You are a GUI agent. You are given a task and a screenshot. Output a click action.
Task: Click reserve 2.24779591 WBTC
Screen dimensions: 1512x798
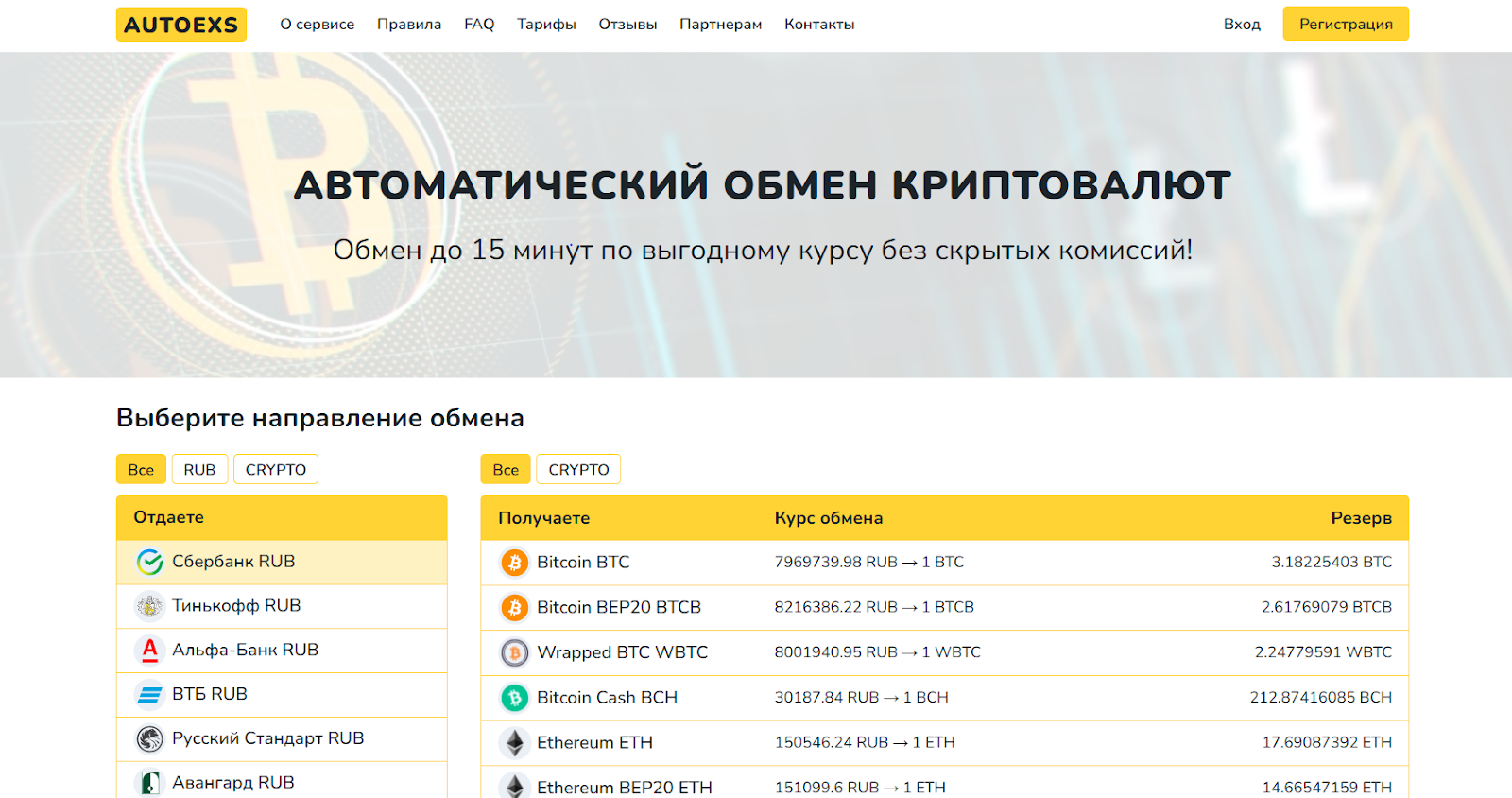[1323, 652]
